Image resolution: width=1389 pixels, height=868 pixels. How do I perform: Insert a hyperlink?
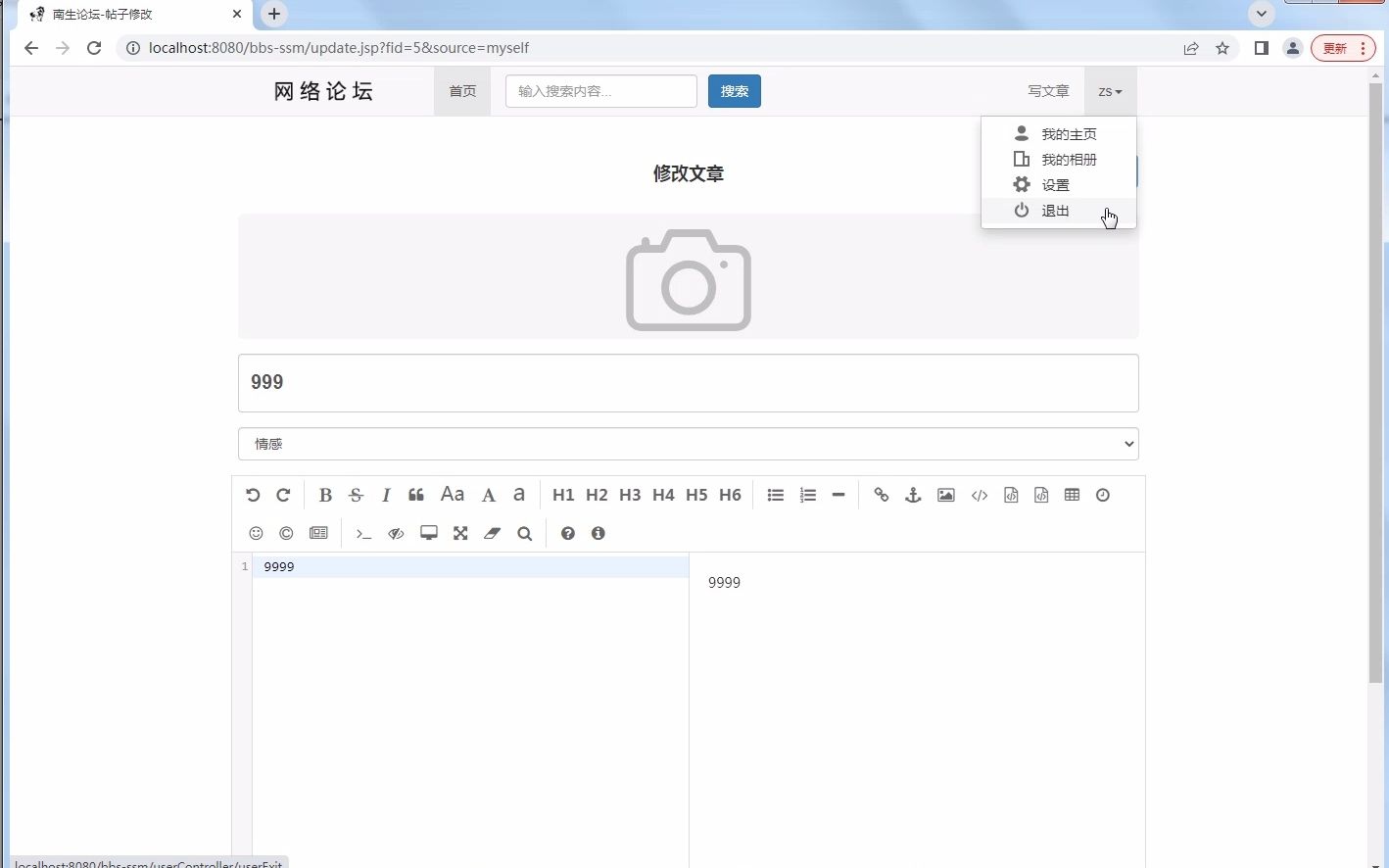tap(882, 496)
